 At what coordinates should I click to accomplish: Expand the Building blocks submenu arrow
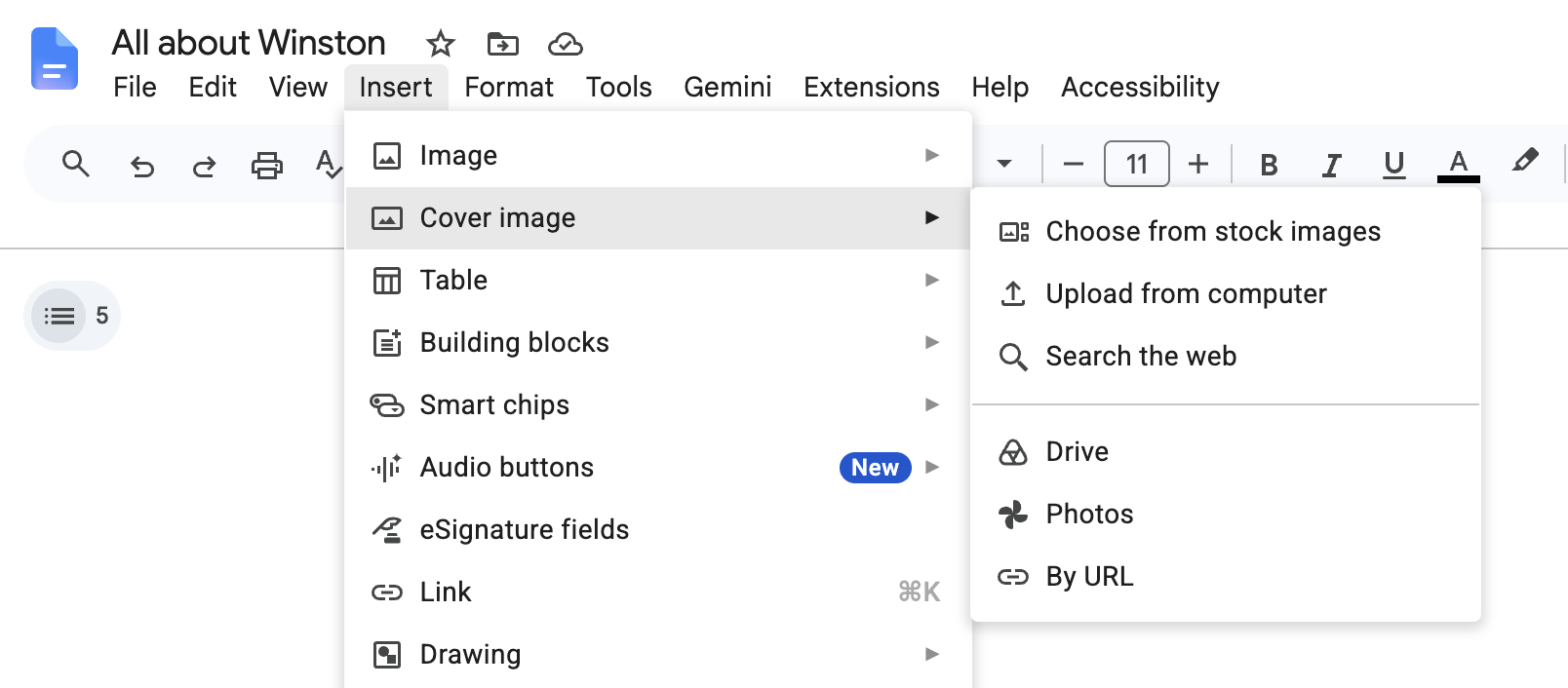[932, 342]
